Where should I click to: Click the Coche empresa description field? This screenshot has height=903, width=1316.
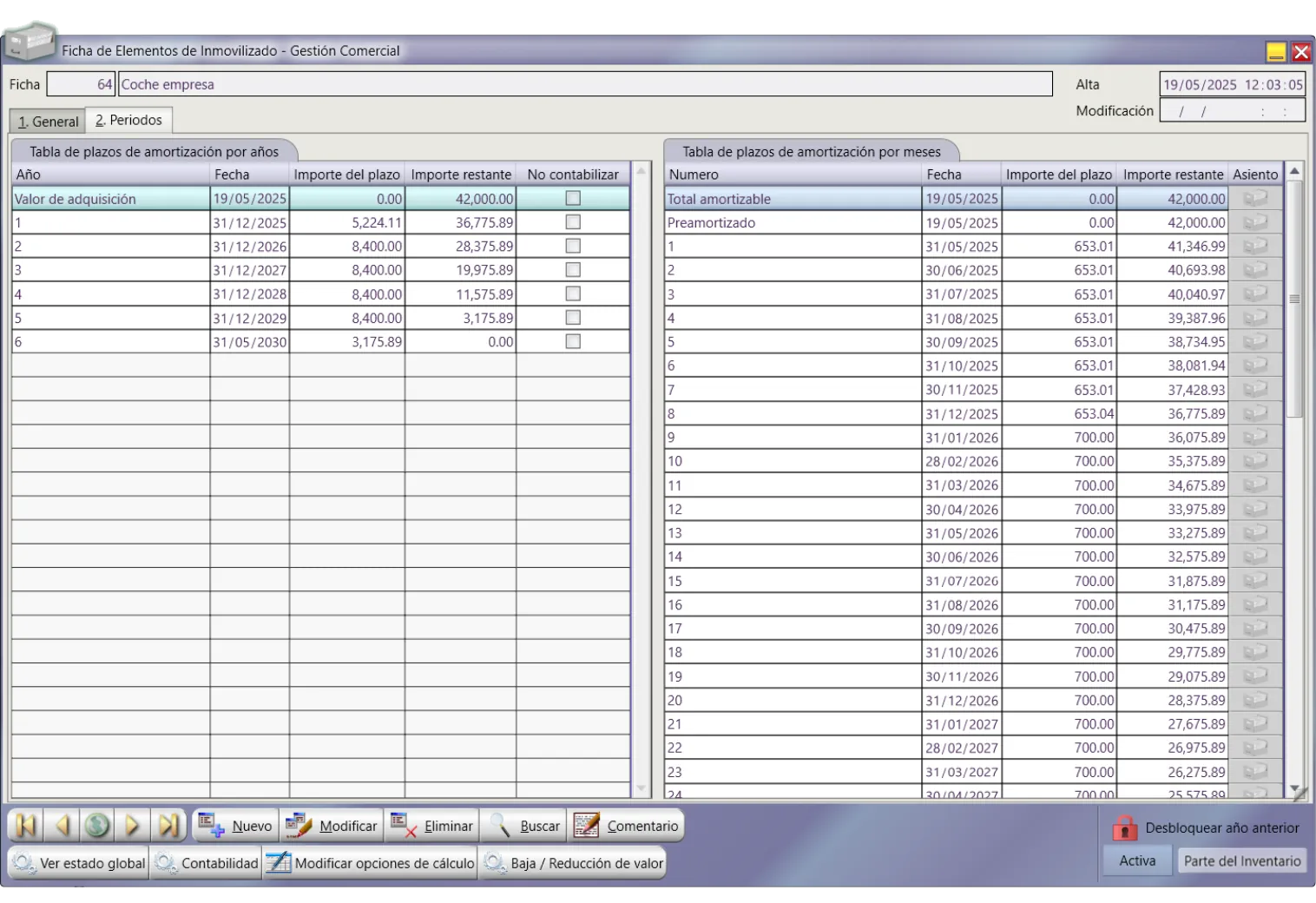click(x=584, y=84)
